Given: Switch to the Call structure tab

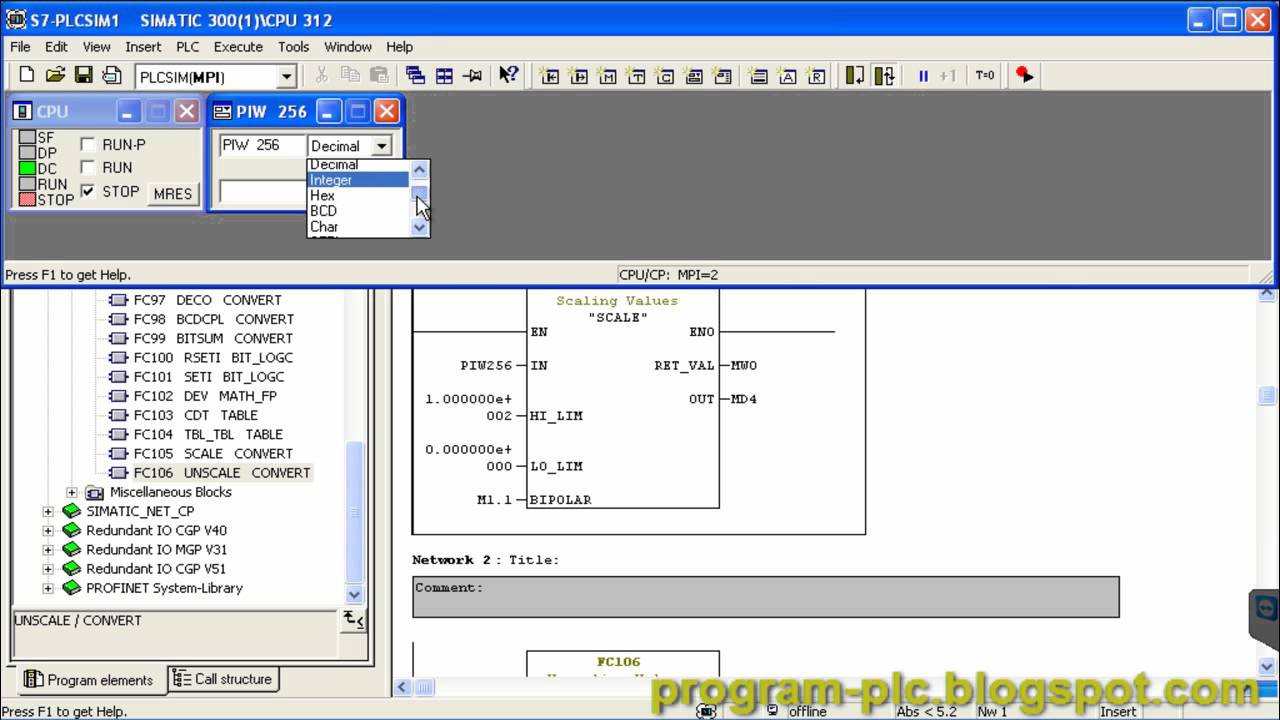Looking at the screenshot, I should (223, 679).
